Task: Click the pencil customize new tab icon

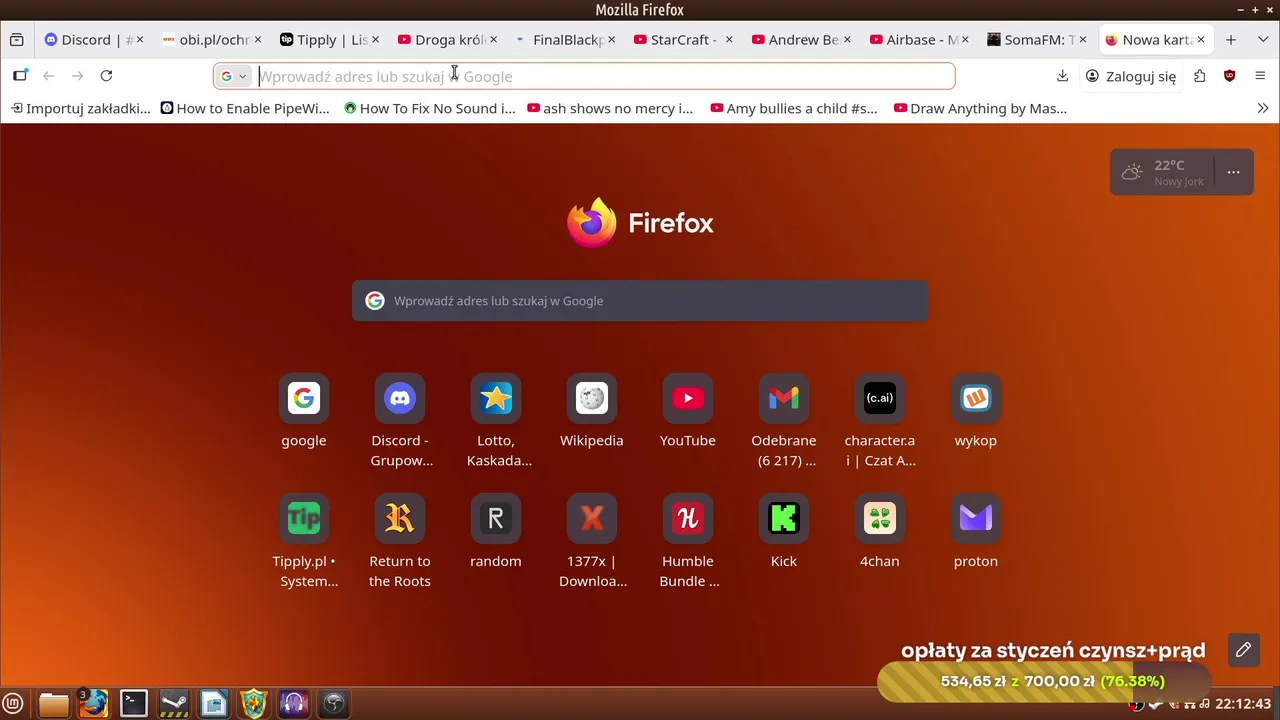Action: pos(1243,649)
